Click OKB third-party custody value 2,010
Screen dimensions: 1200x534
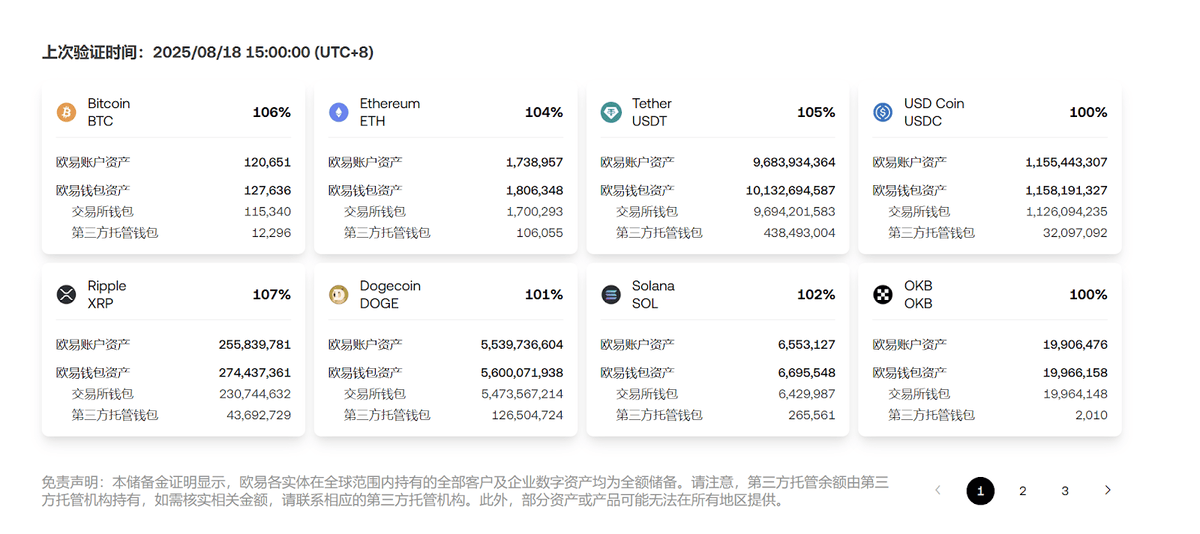click(x=1093, y=414)
